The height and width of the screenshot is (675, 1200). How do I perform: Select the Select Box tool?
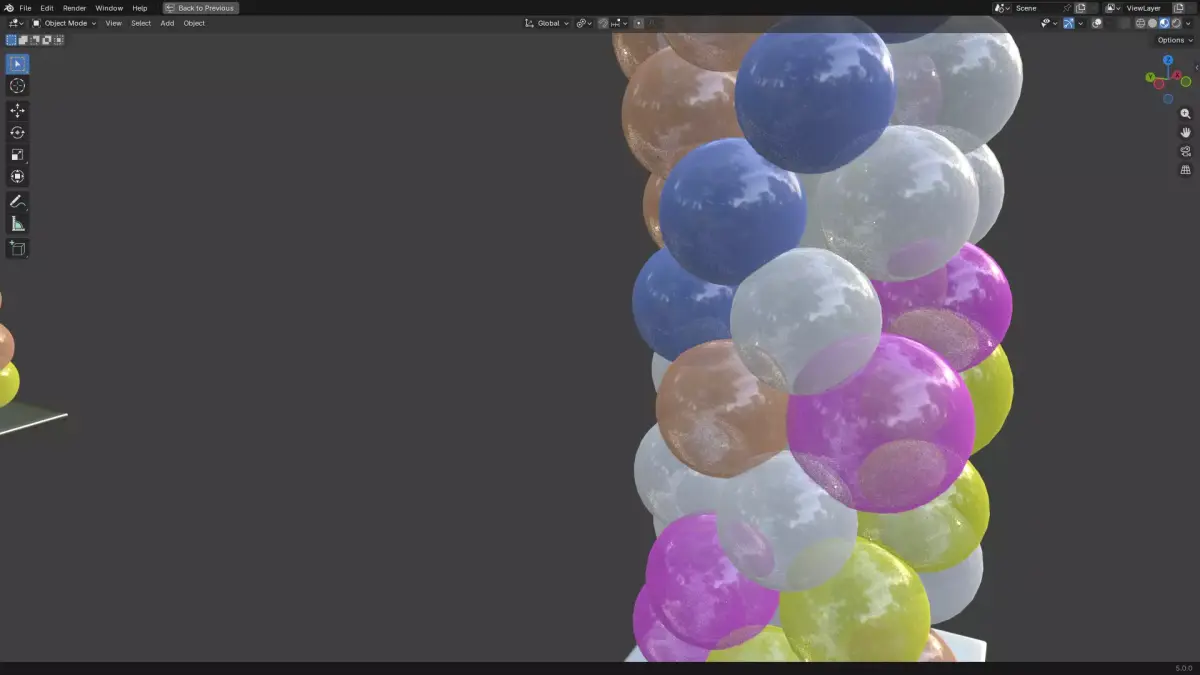coord(17,64)
